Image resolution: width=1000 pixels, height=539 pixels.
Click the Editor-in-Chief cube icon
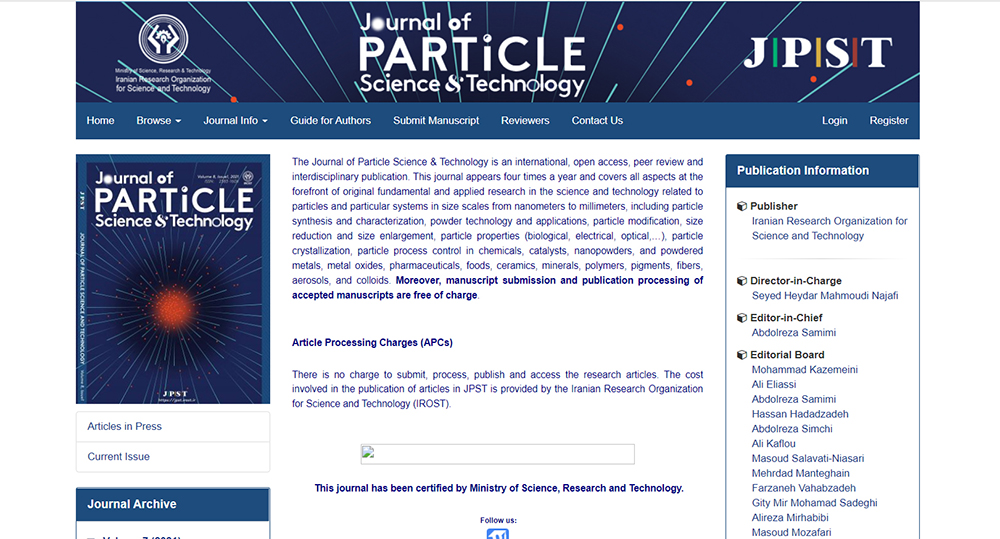click(x=742, y=318)
